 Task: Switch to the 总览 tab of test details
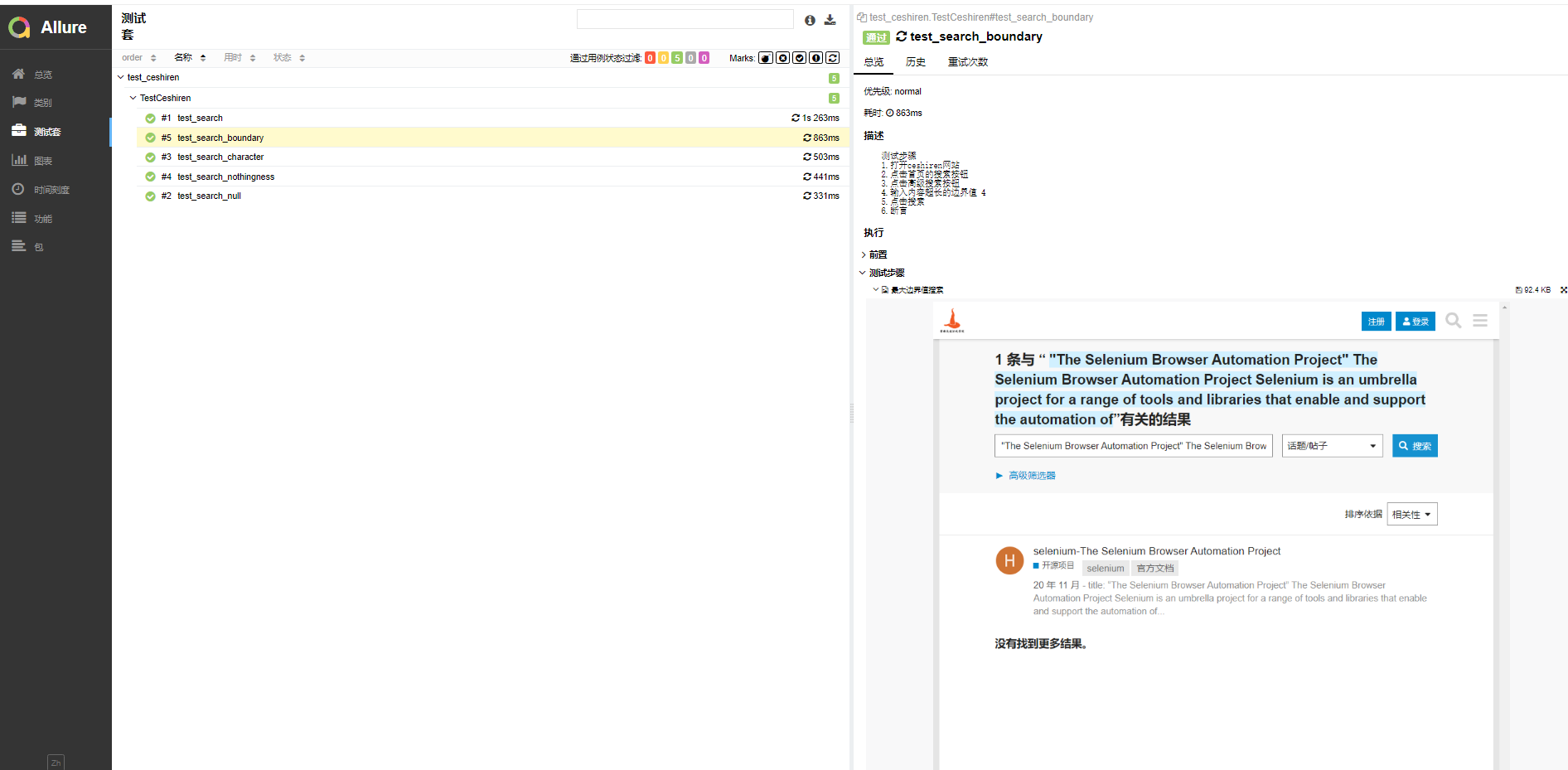pos(874,62)
